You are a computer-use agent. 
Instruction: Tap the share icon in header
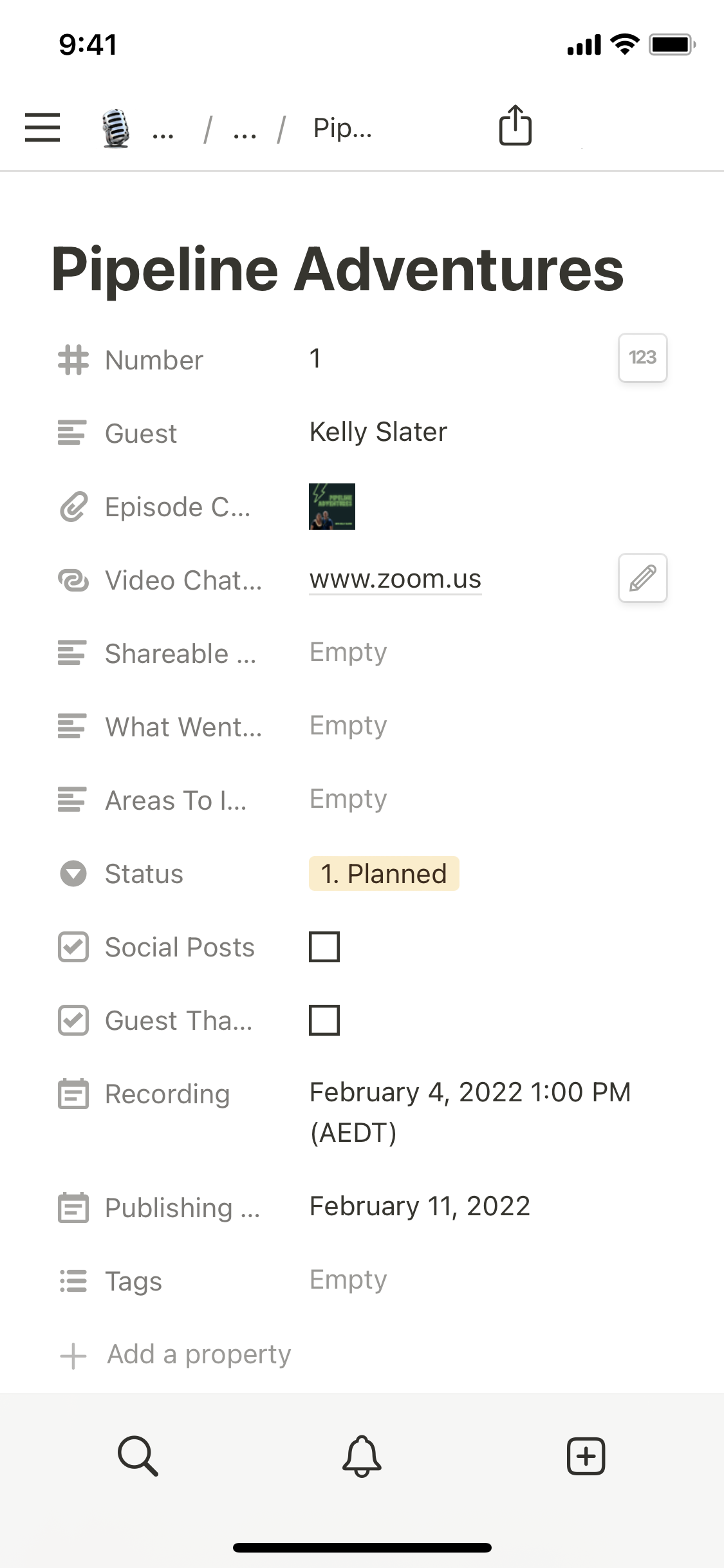click(515, 126)
